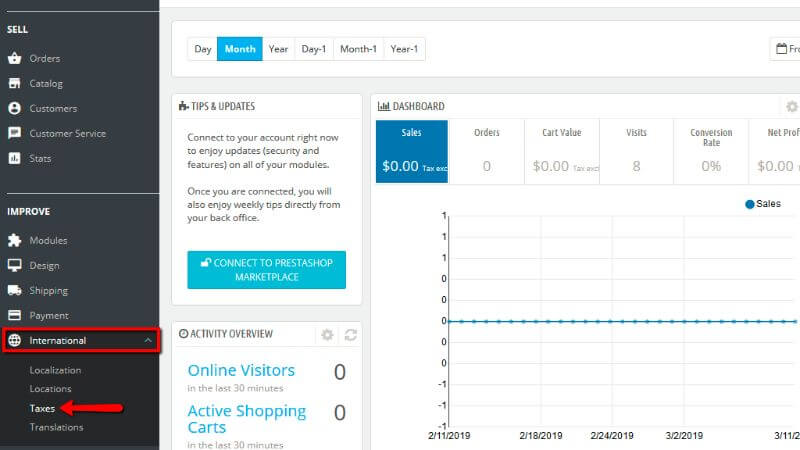Click Connect to PrestaShop Marketplace button

266,270
